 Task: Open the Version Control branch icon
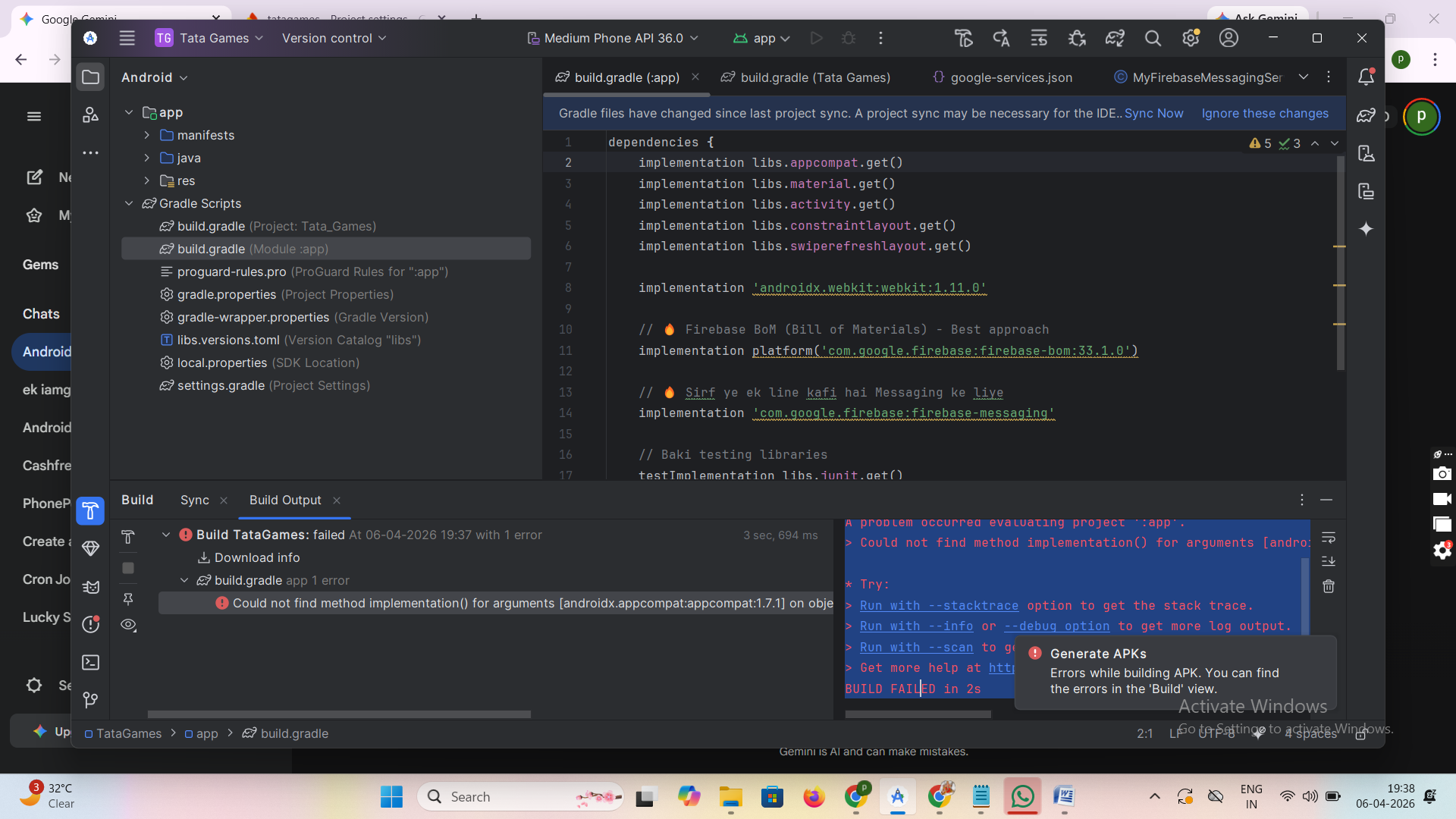(90, 699)
